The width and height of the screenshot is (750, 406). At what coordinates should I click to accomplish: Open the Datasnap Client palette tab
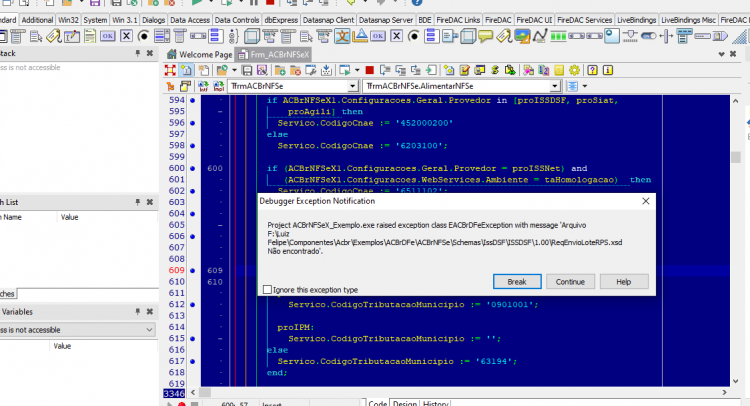(x=328, y=20)
